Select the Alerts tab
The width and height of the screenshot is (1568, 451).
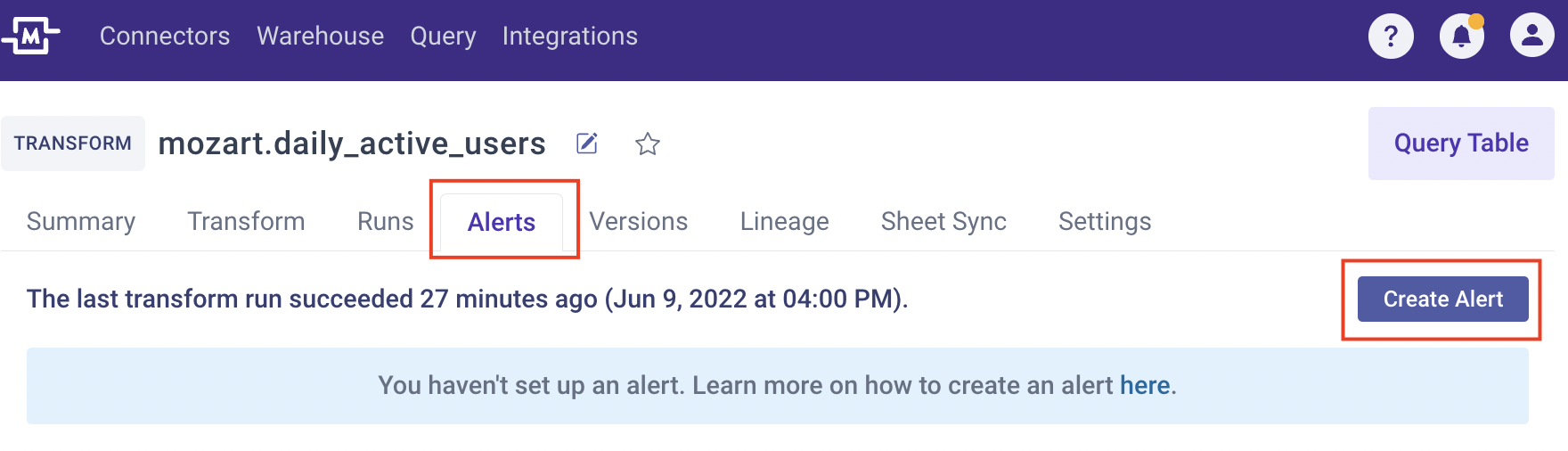pyautogui.click(x=502, y=222)
